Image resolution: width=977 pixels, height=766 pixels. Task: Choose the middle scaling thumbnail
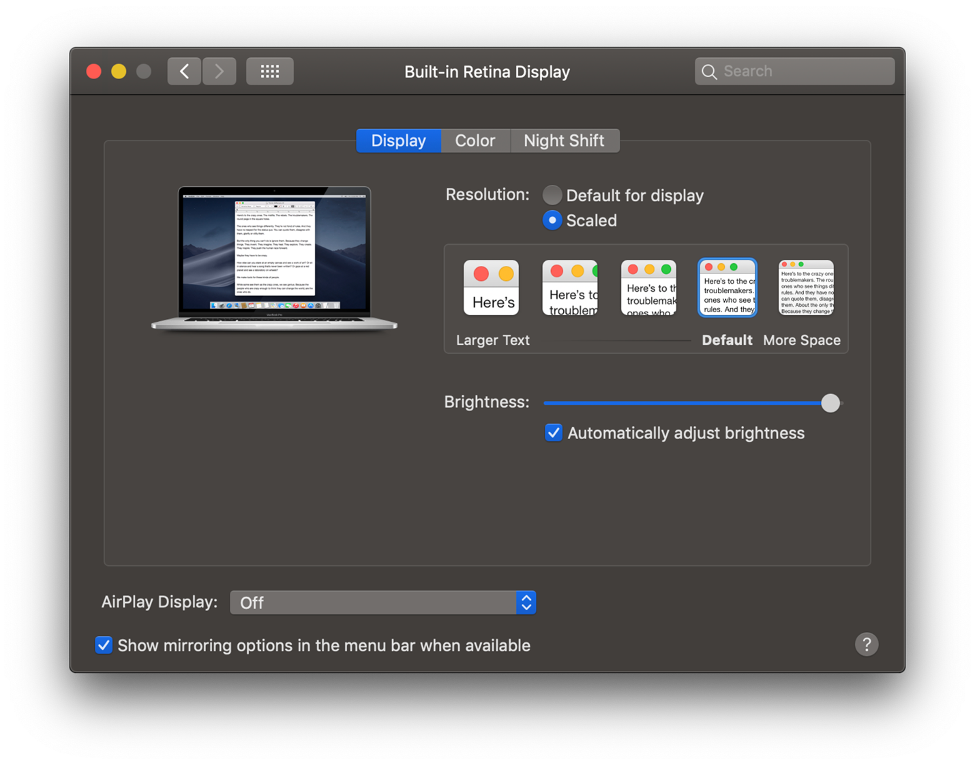pyautogui.click(x=648, y=287)
